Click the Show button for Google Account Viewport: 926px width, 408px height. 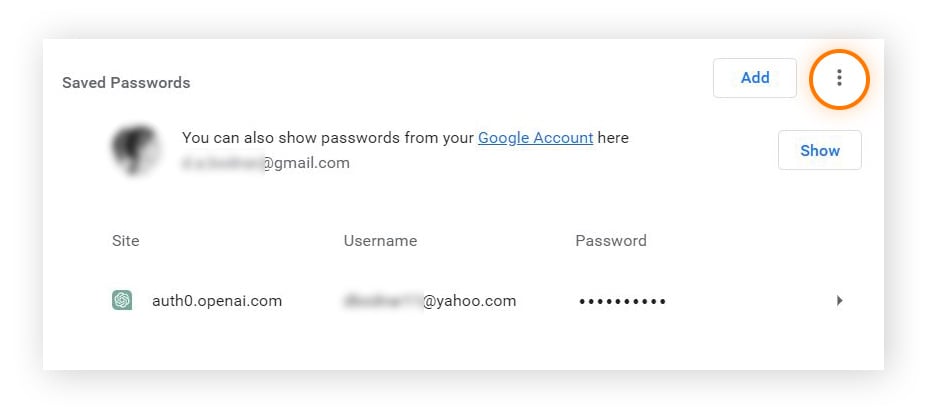(x=819, y=151)
